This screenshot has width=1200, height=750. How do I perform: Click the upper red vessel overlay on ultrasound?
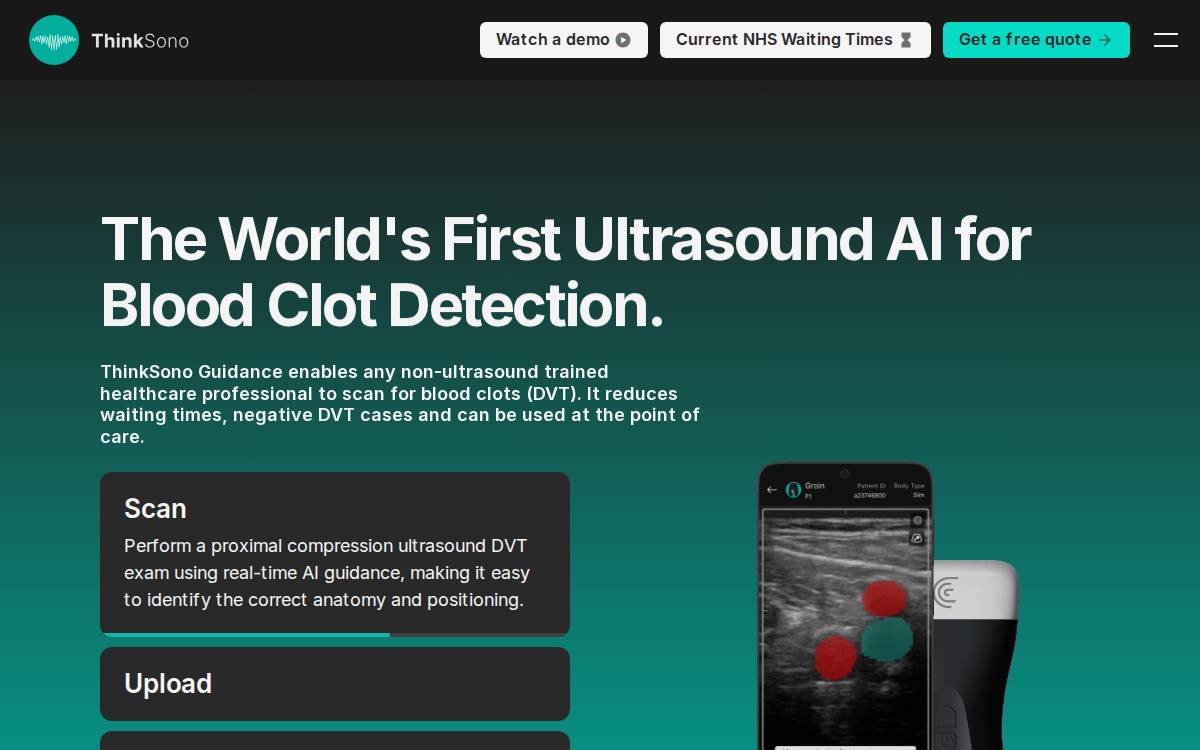pyautogui.click(x=884, y=599)
